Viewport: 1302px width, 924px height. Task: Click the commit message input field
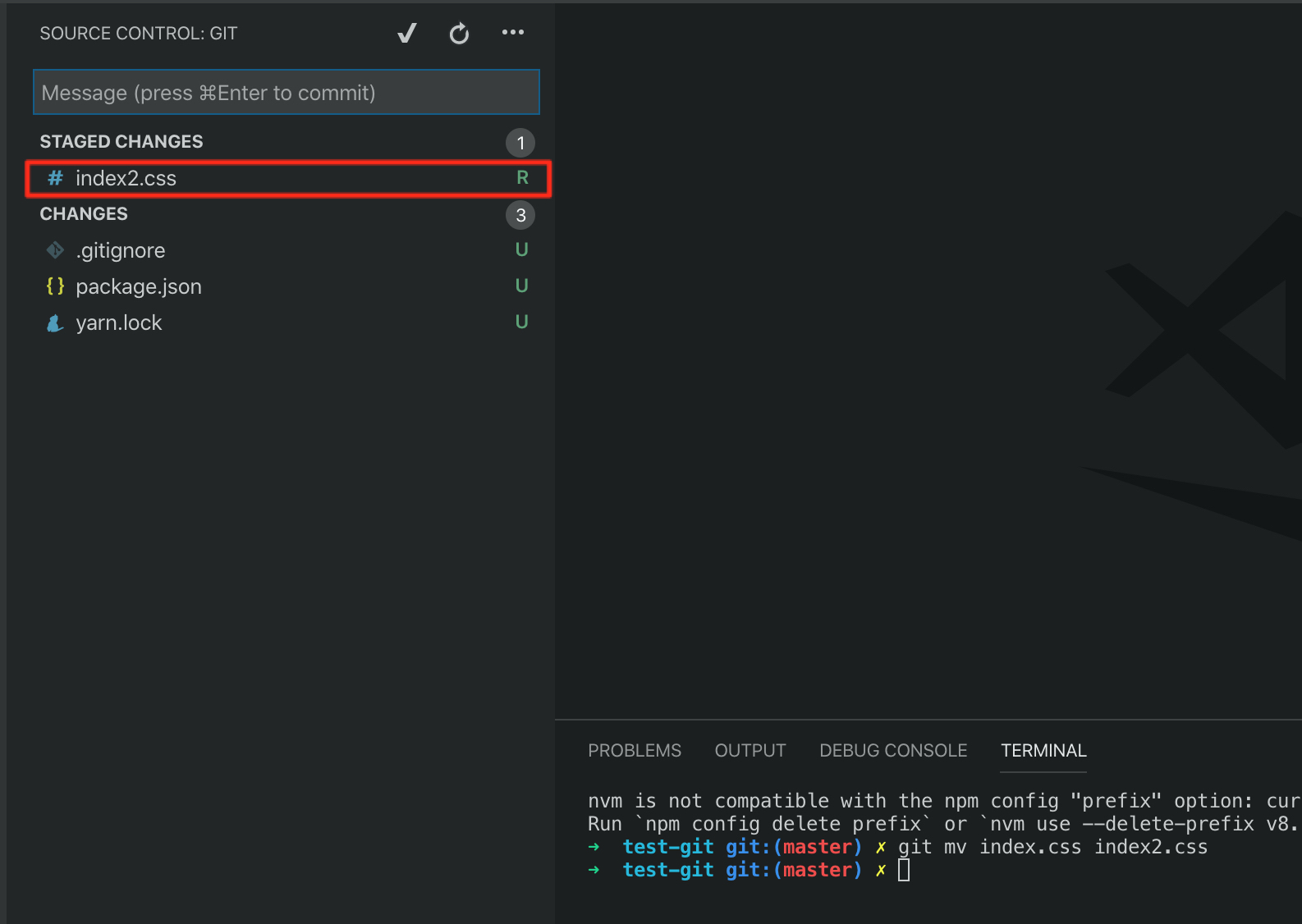(x=286, y=92)
